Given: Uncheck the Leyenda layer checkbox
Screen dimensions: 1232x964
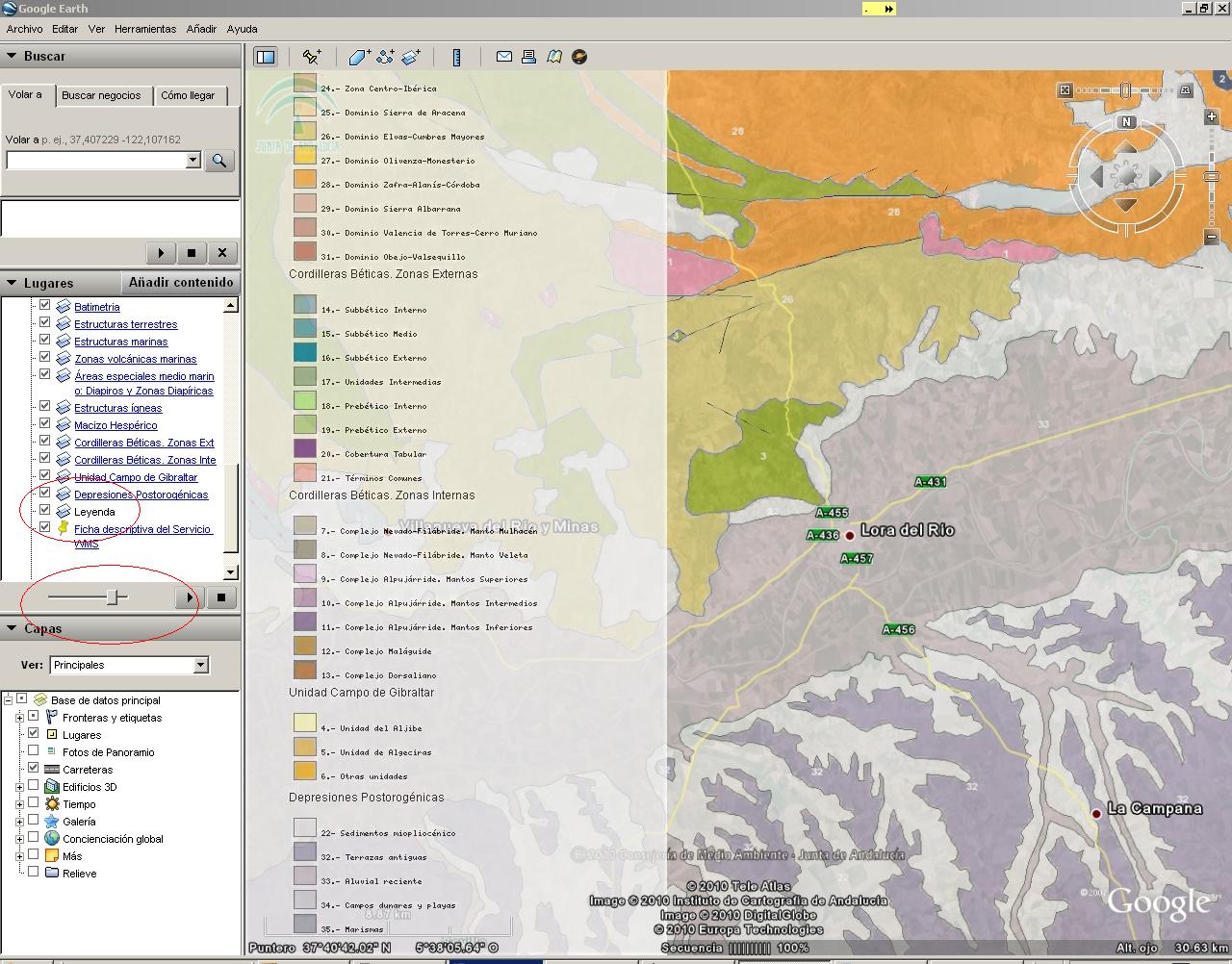Looking at the screenshot, I should [44, 511].
